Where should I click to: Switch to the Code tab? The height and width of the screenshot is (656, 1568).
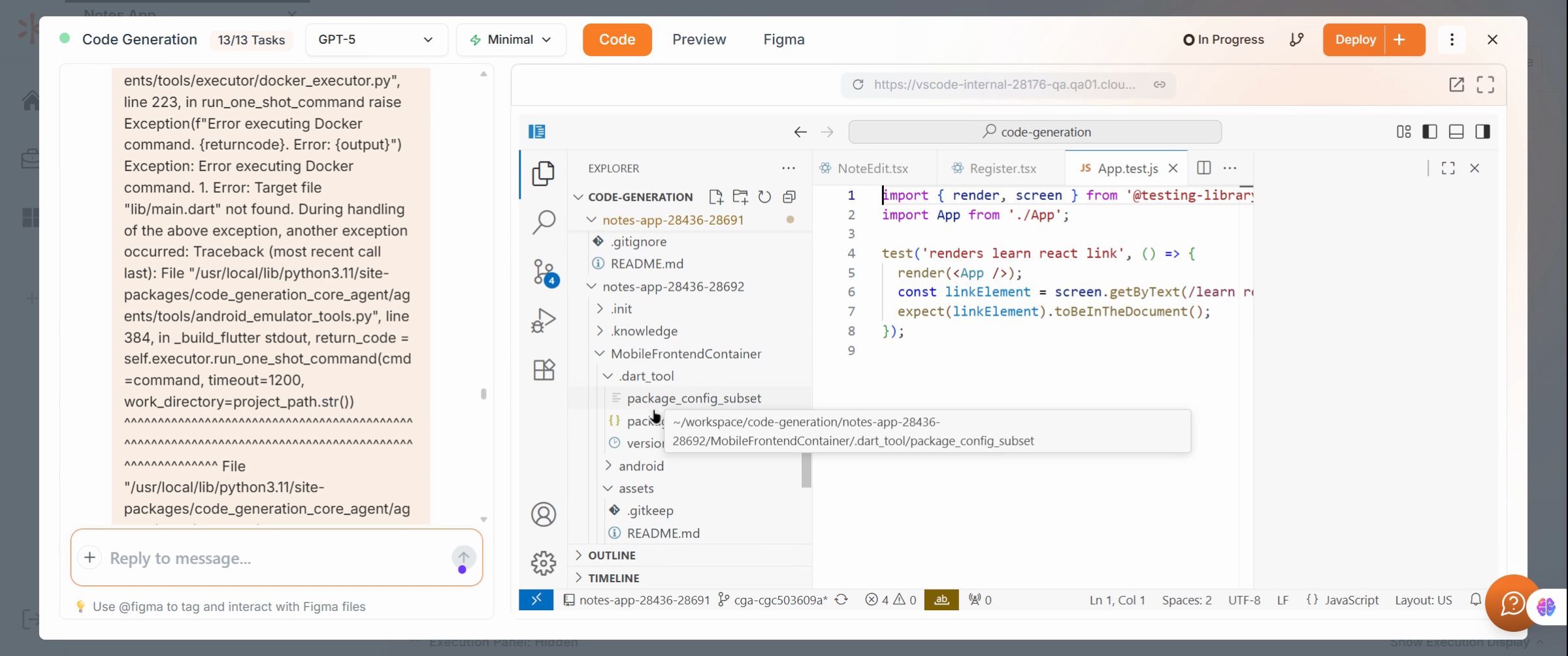click(617, 39)
